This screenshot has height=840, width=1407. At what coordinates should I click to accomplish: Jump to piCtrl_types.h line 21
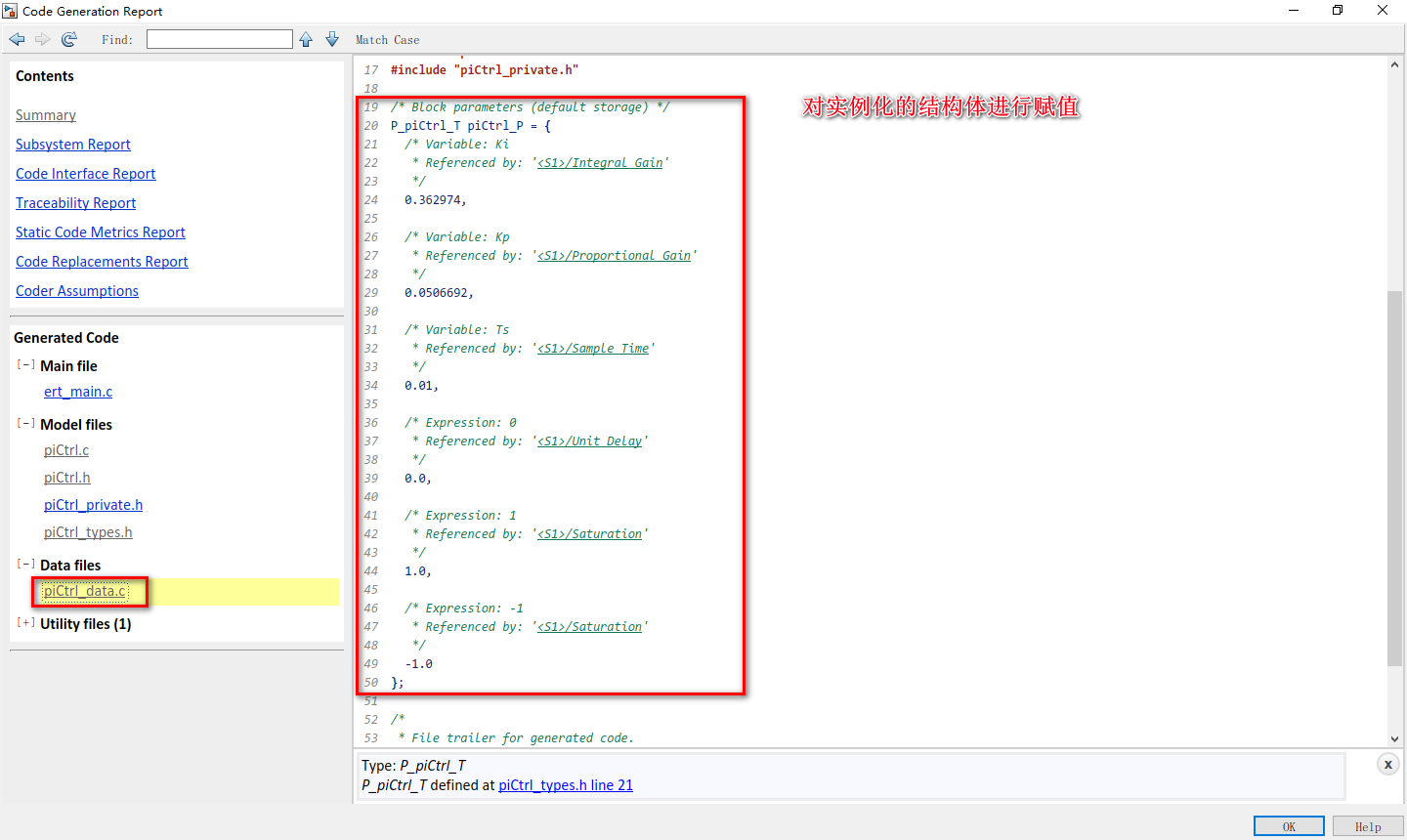tap(565, 784)
